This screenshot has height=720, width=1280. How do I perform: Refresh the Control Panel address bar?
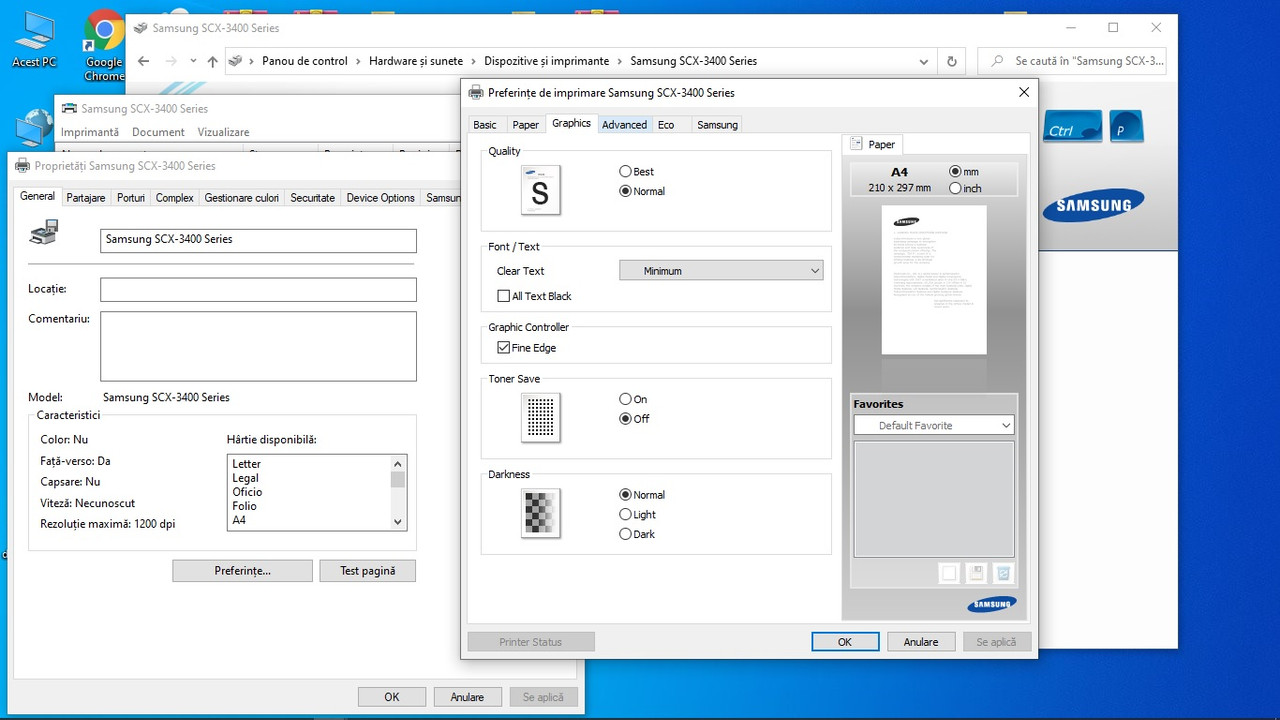pos(953,61)
